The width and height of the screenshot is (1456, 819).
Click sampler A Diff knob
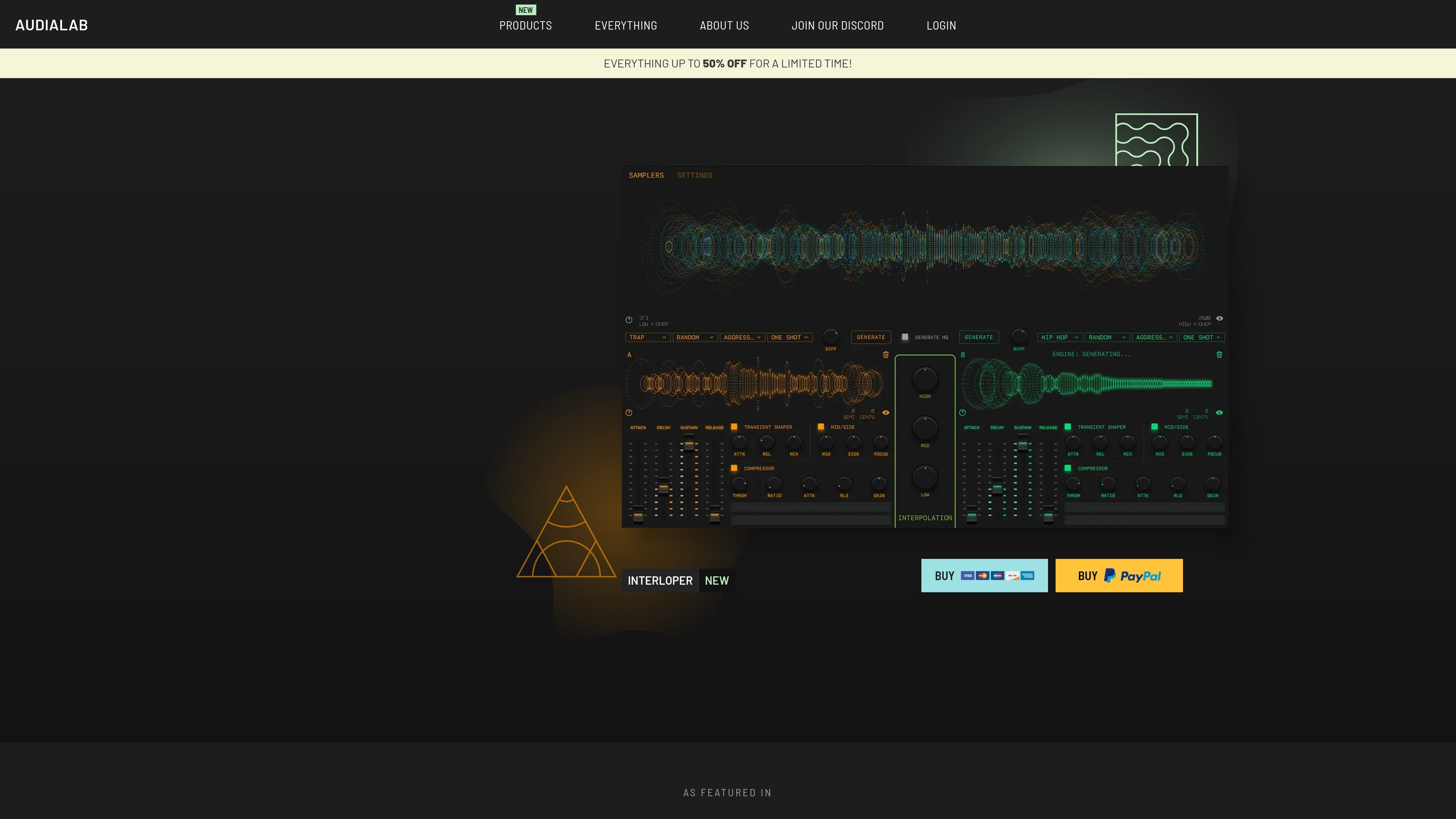(830, 336)
